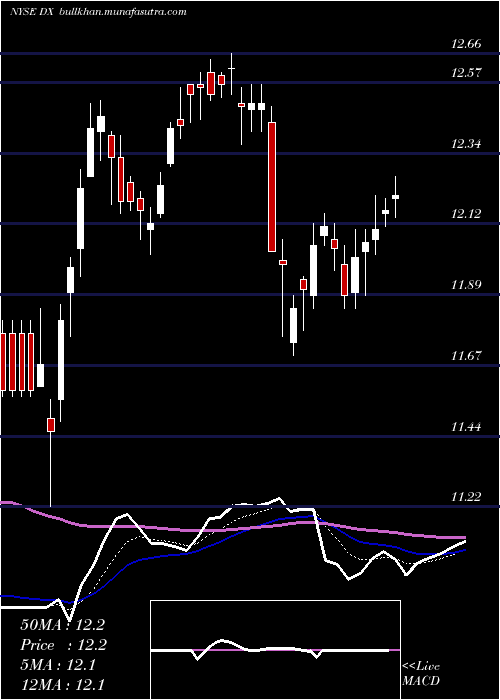Click the NYSE DX ticker title
Viewport: 500px width, 700px height.
pos(32,12)
